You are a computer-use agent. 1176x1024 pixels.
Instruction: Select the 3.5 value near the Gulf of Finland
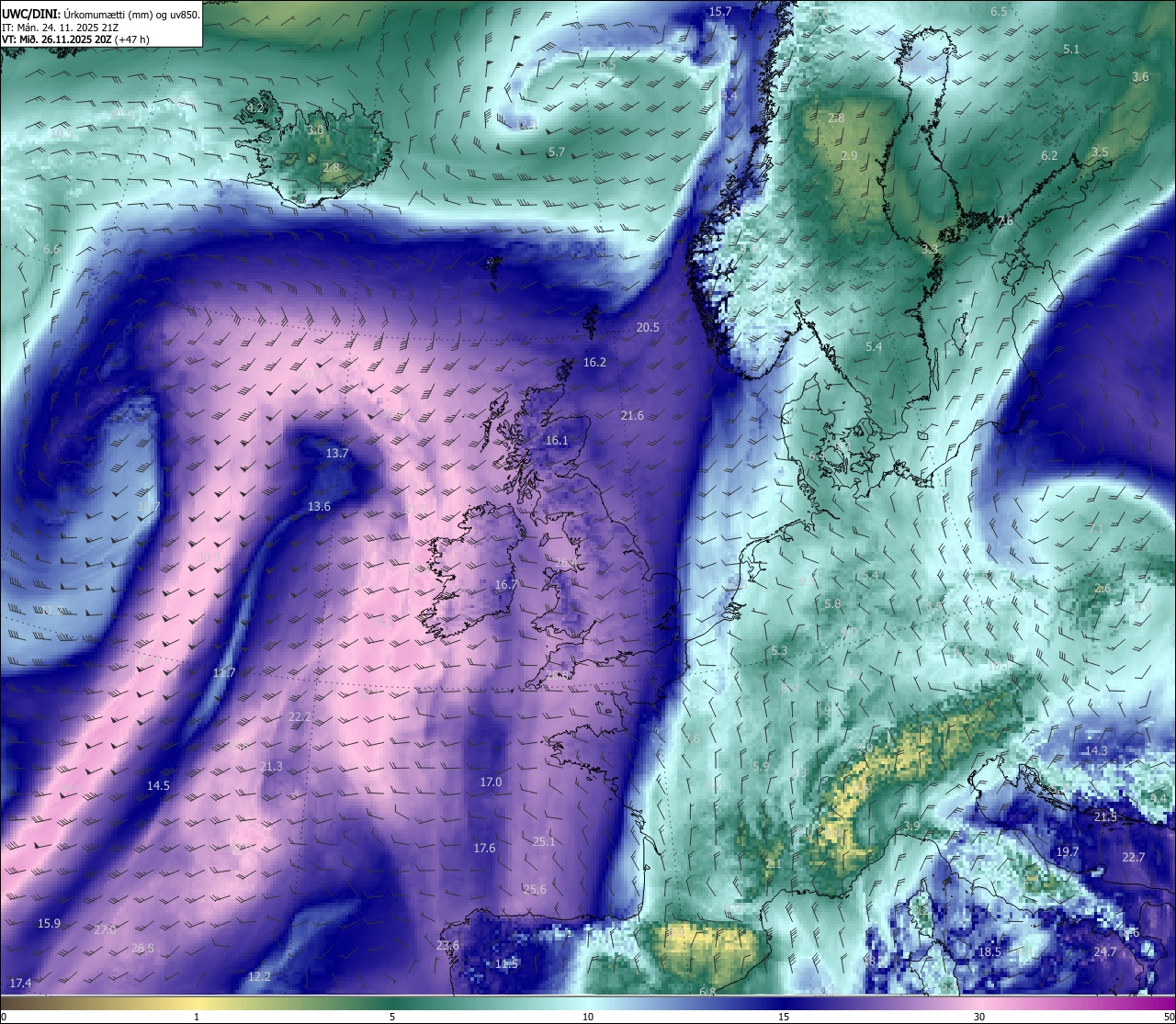(x=1100, y=152)
